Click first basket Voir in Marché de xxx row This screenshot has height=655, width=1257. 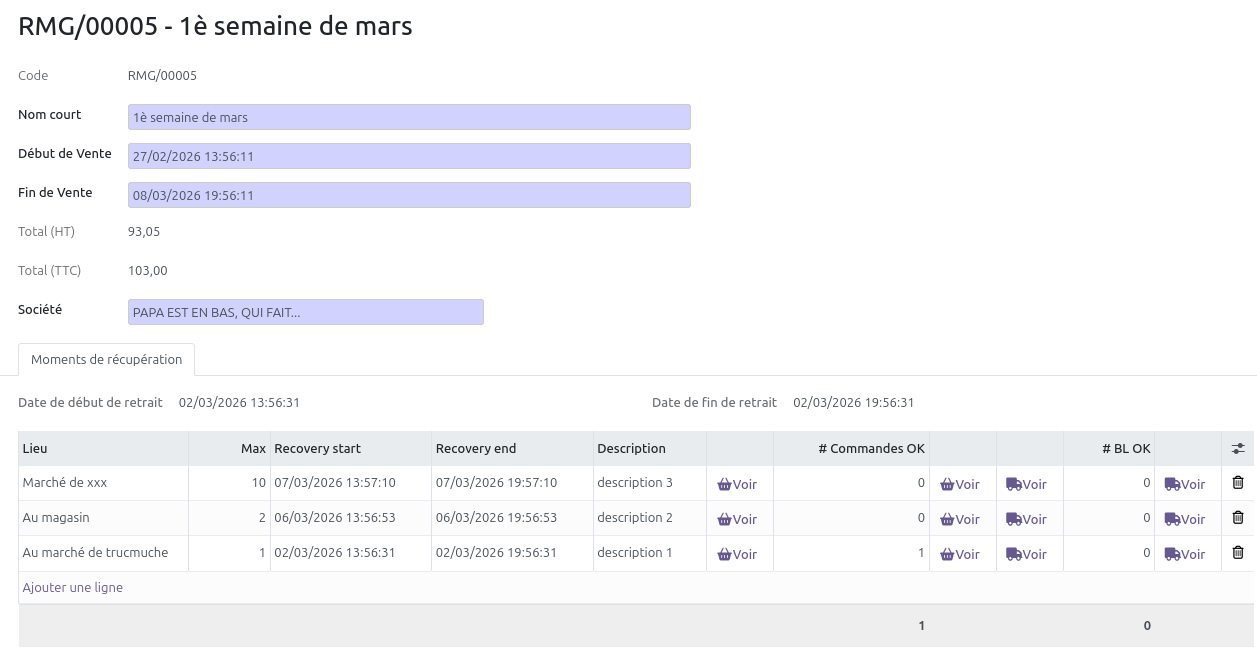click(738, 484)
